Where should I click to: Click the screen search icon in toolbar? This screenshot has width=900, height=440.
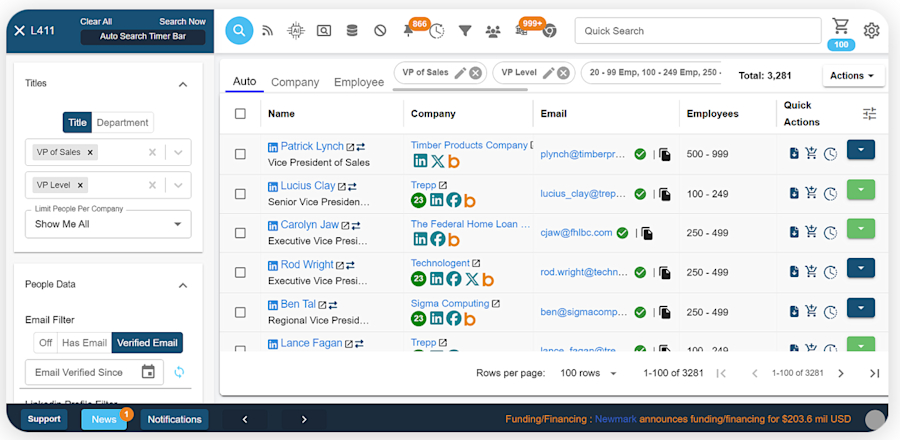[x=324, y=31]
